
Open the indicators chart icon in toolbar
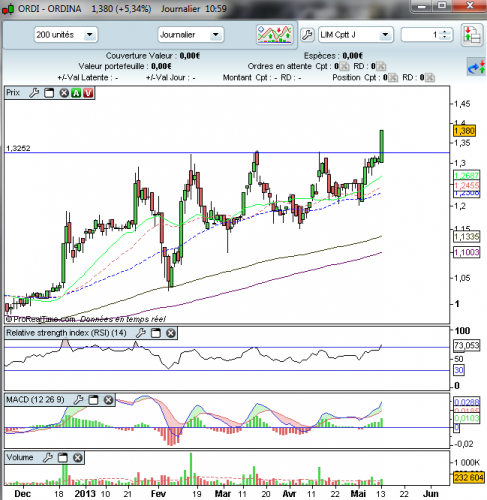274,34
